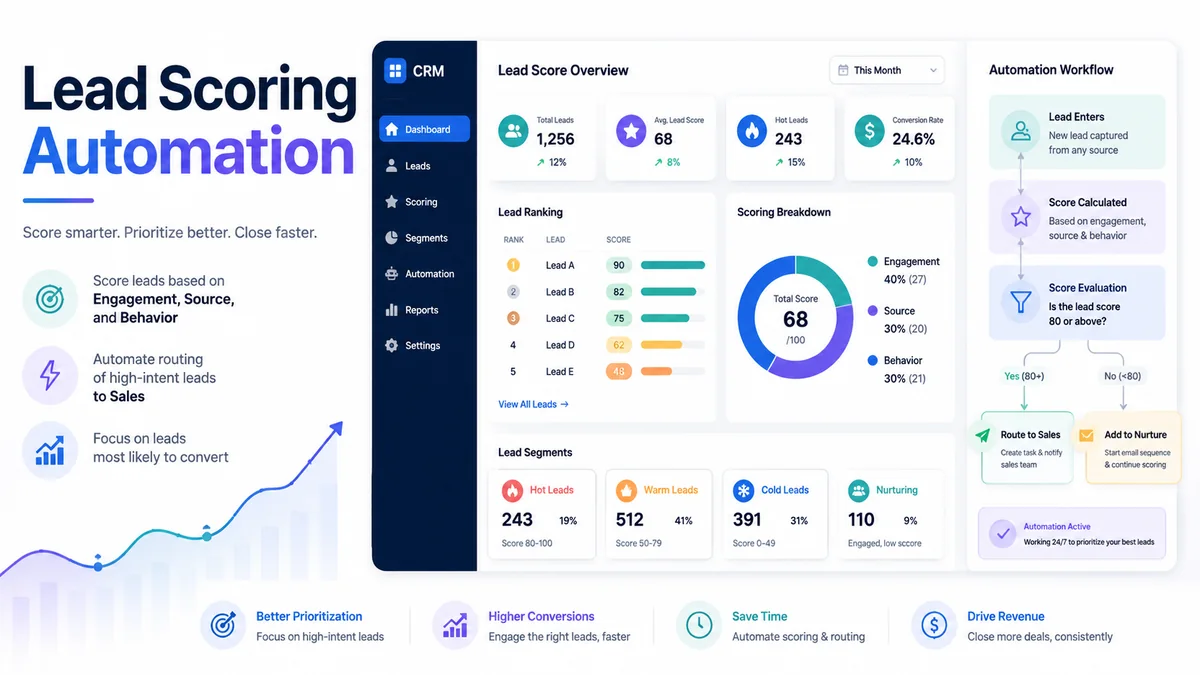Click the Hot Leads flame icon in overview

(751, 130)
